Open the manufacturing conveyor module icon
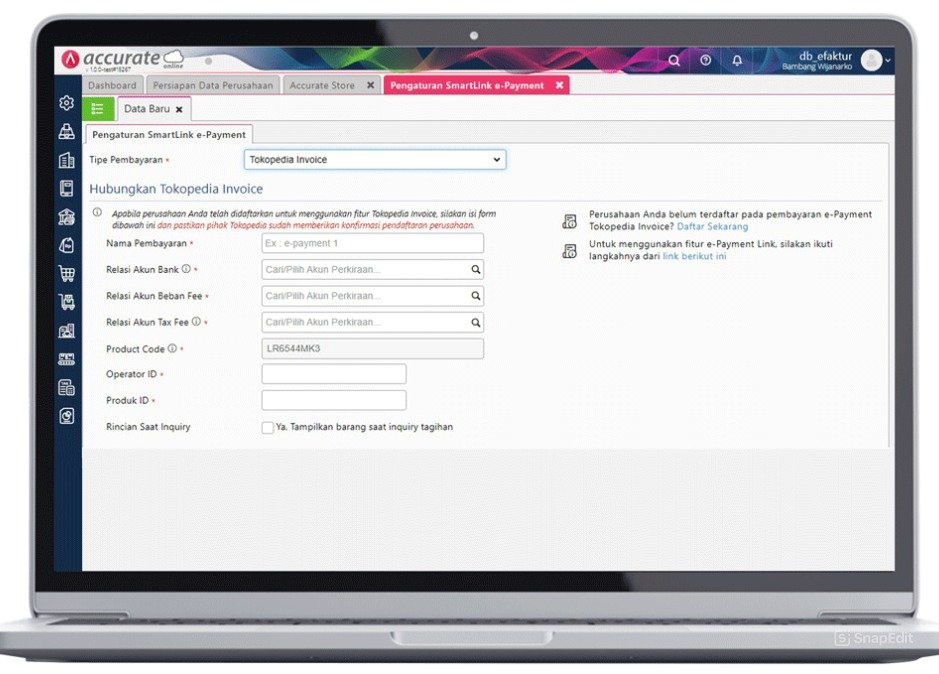Image resolution: width=939 pixels, height=674 pixels. pyautogui.click(x=66, y=359)
